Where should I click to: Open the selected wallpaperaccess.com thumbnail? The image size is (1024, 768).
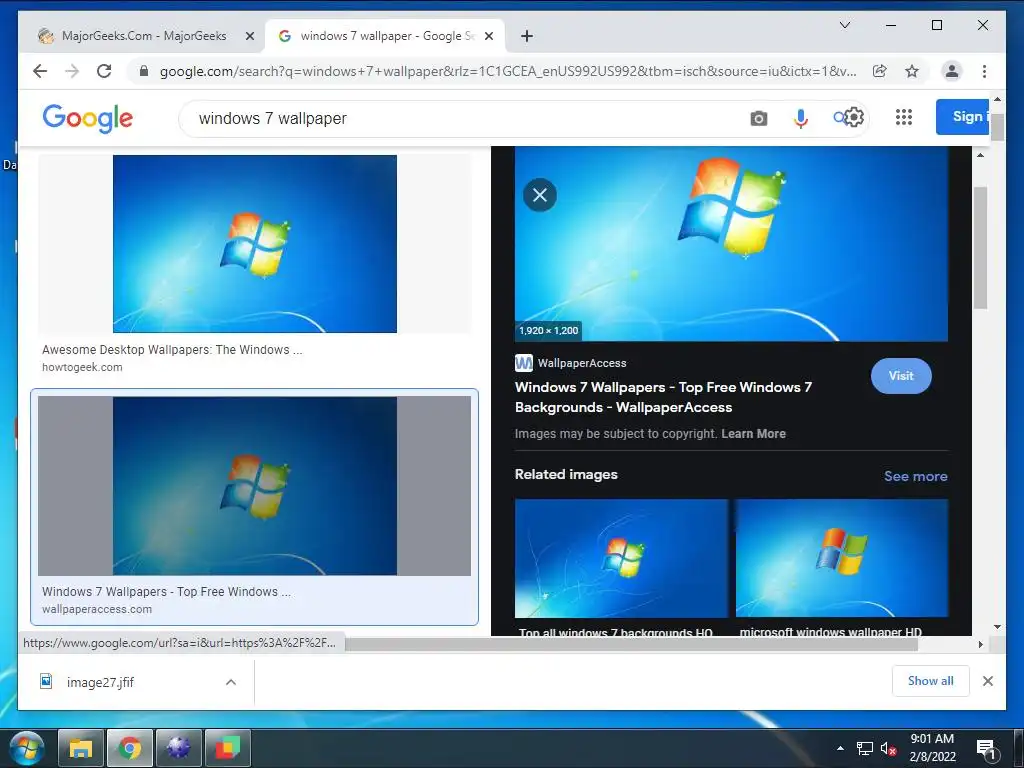click(255, 486)
